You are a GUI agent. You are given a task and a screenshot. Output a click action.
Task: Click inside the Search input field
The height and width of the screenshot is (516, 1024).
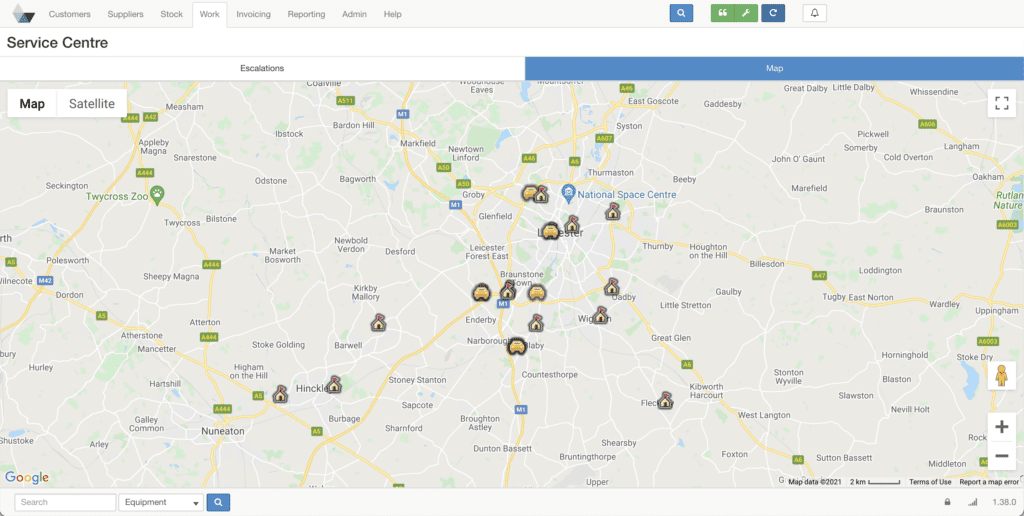tap(65, 502)
